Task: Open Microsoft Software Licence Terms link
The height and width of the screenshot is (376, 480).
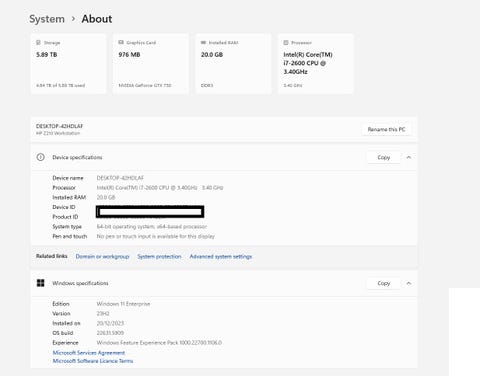Action: (x=93, y=361)
